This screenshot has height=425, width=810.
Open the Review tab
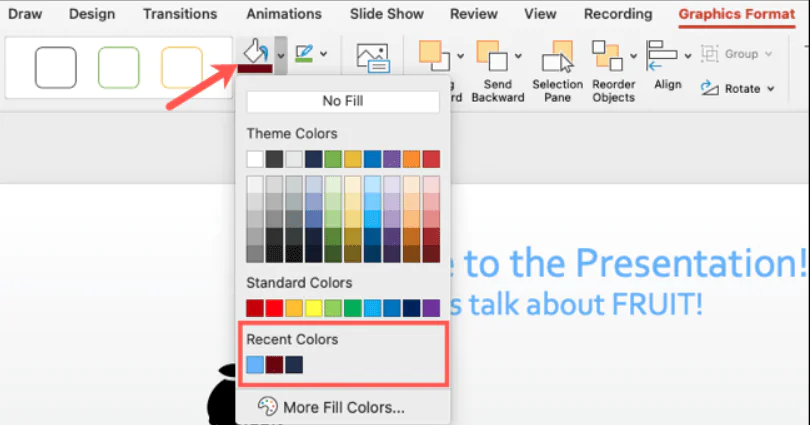coord(474,14)
